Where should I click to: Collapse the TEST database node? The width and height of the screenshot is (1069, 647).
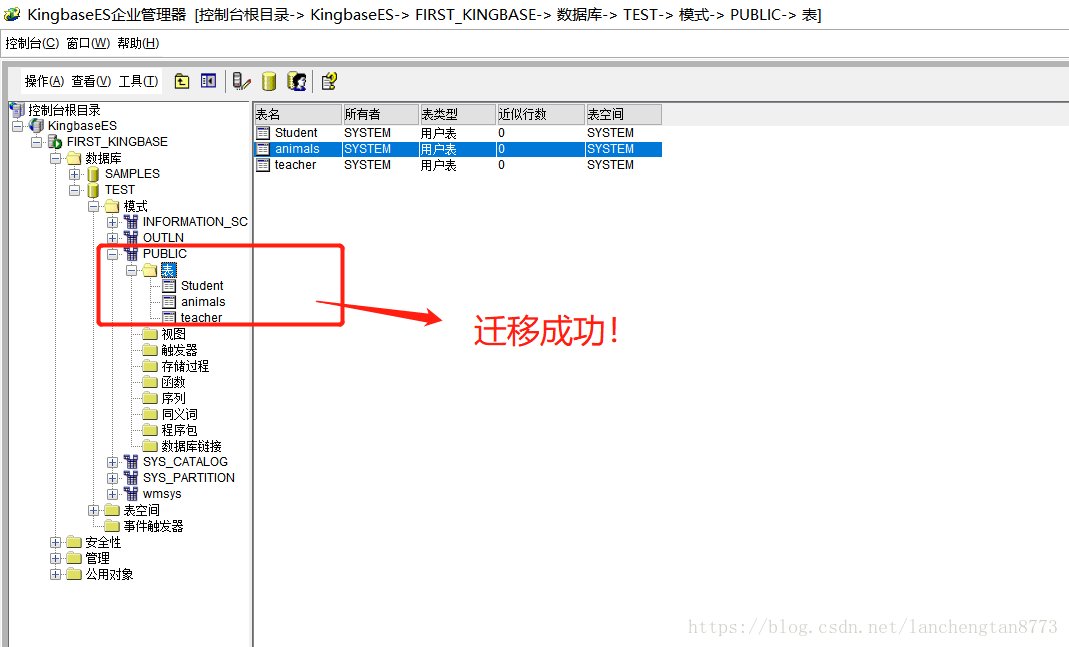(x=75, y=190)
